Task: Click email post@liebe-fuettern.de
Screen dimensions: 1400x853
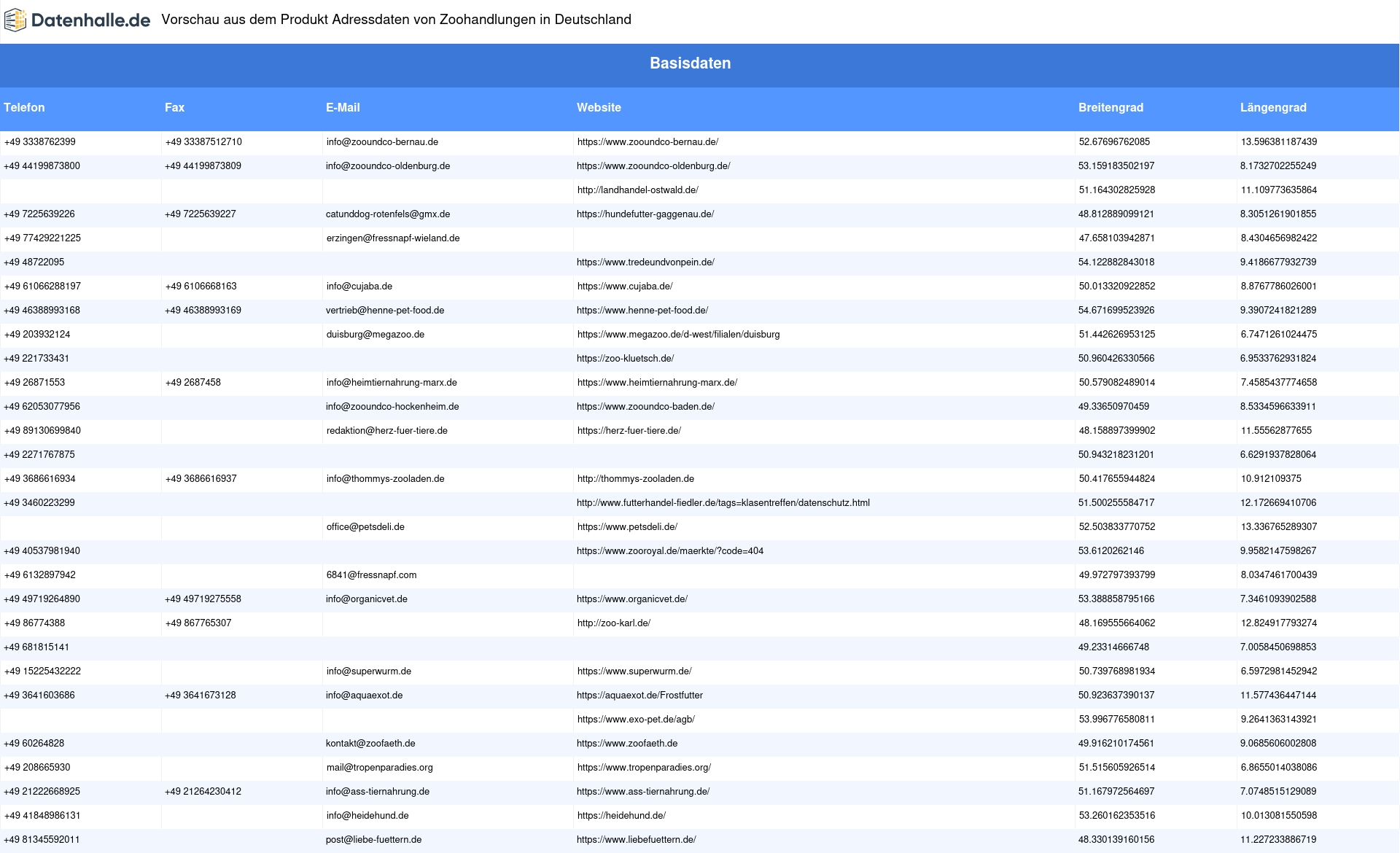Action: coord(374,840)
